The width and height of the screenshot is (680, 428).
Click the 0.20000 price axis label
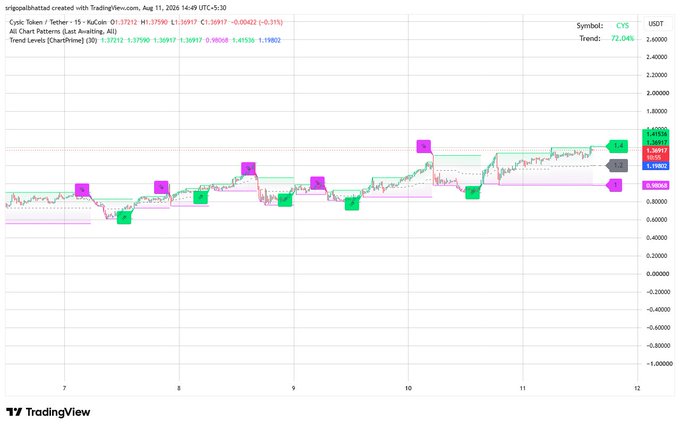coord(656,256)
